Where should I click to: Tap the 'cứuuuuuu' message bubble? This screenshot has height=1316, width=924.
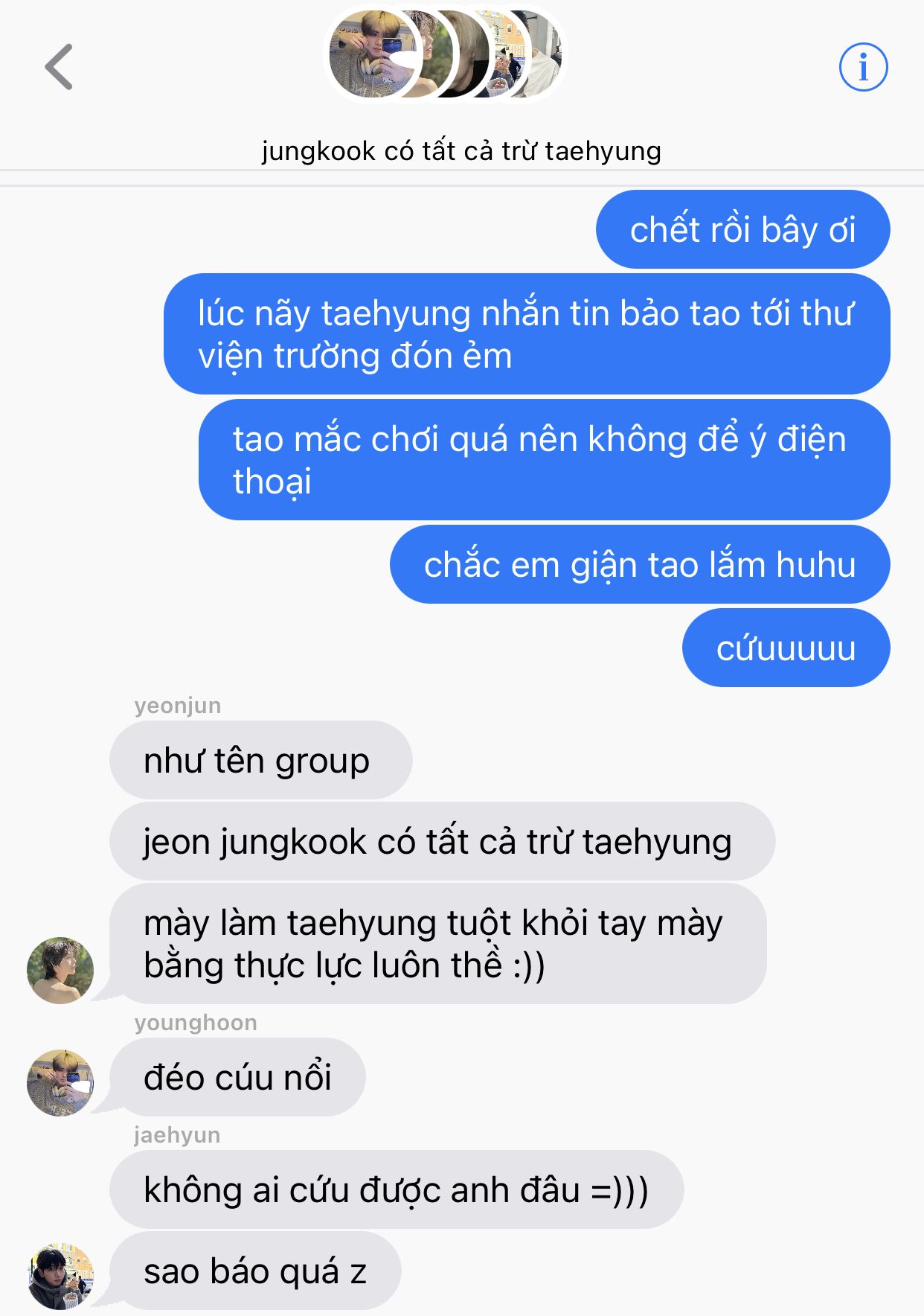(x=786, y=648)
